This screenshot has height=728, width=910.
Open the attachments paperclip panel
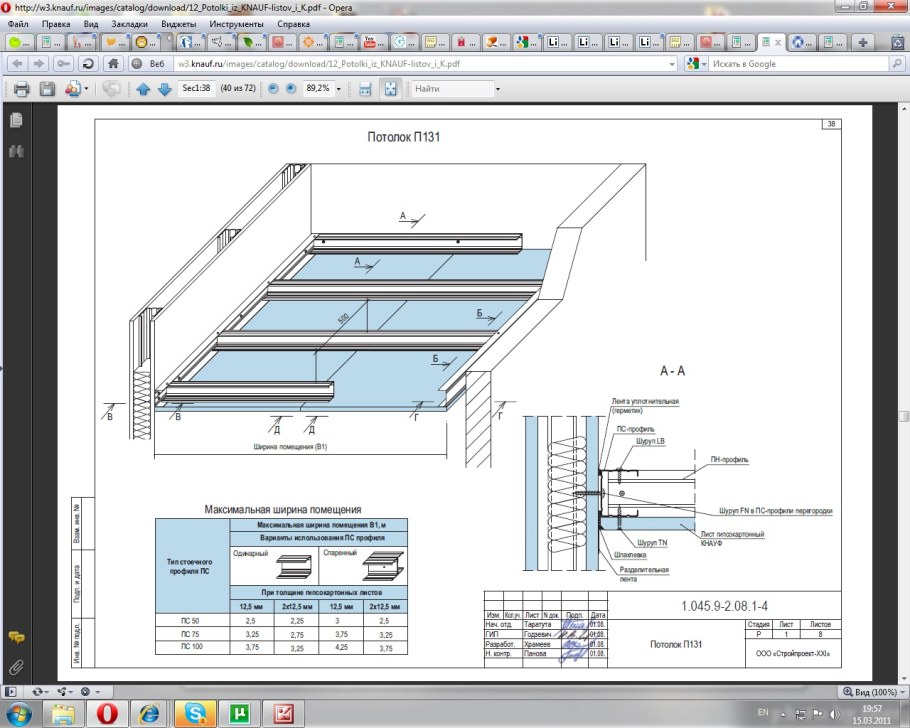click(x=16, y=666)
